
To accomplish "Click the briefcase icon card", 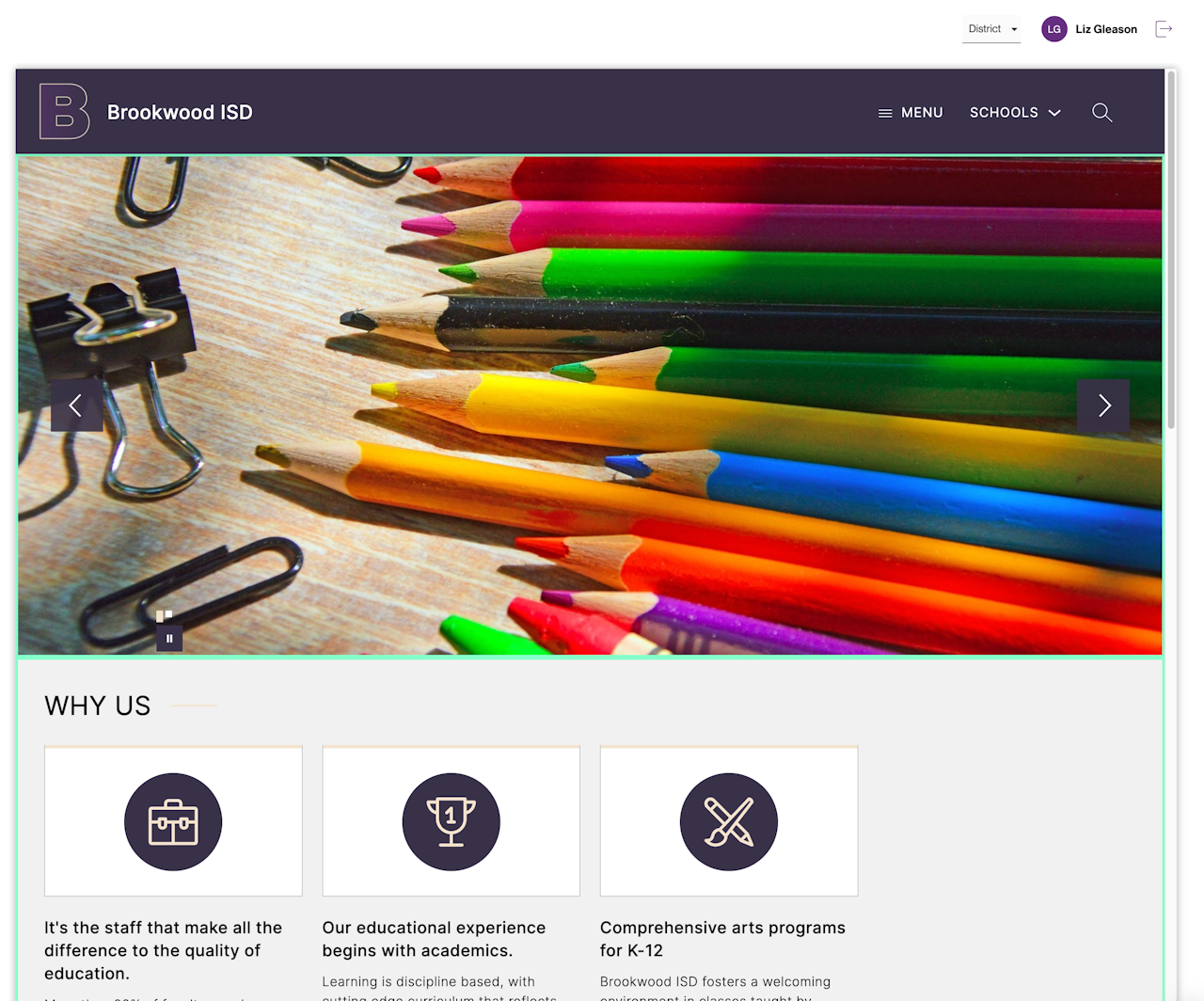I will coord(173,821).
